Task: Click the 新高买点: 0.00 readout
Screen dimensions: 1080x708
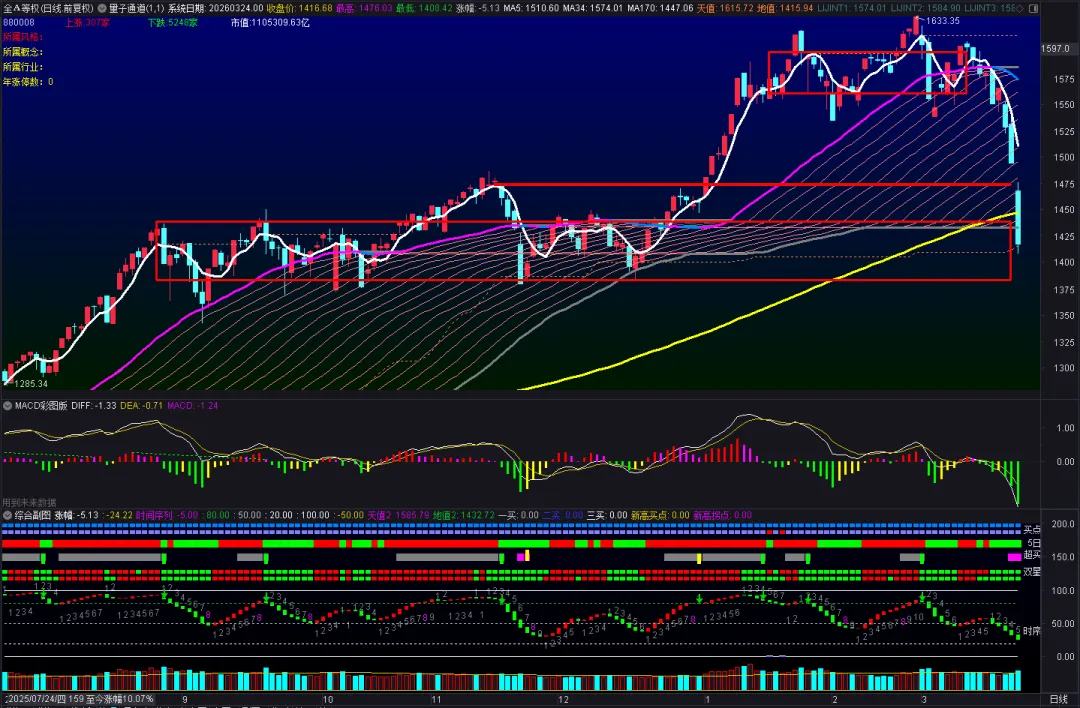Action: point(660,515)
